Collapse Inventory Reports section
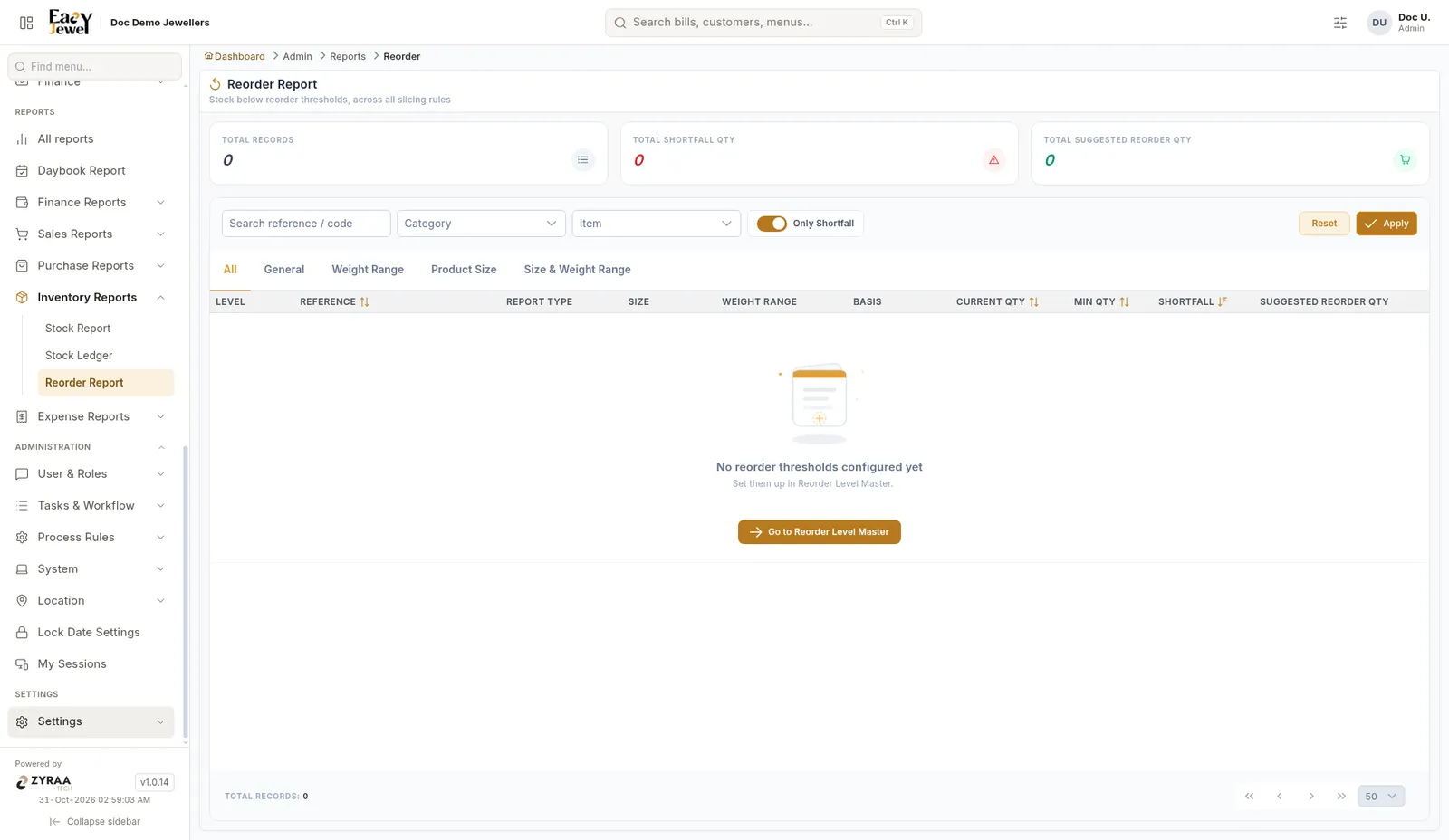Image resolution: width=1449 pixels, height=840 pixels. click(x=91, y=298)
